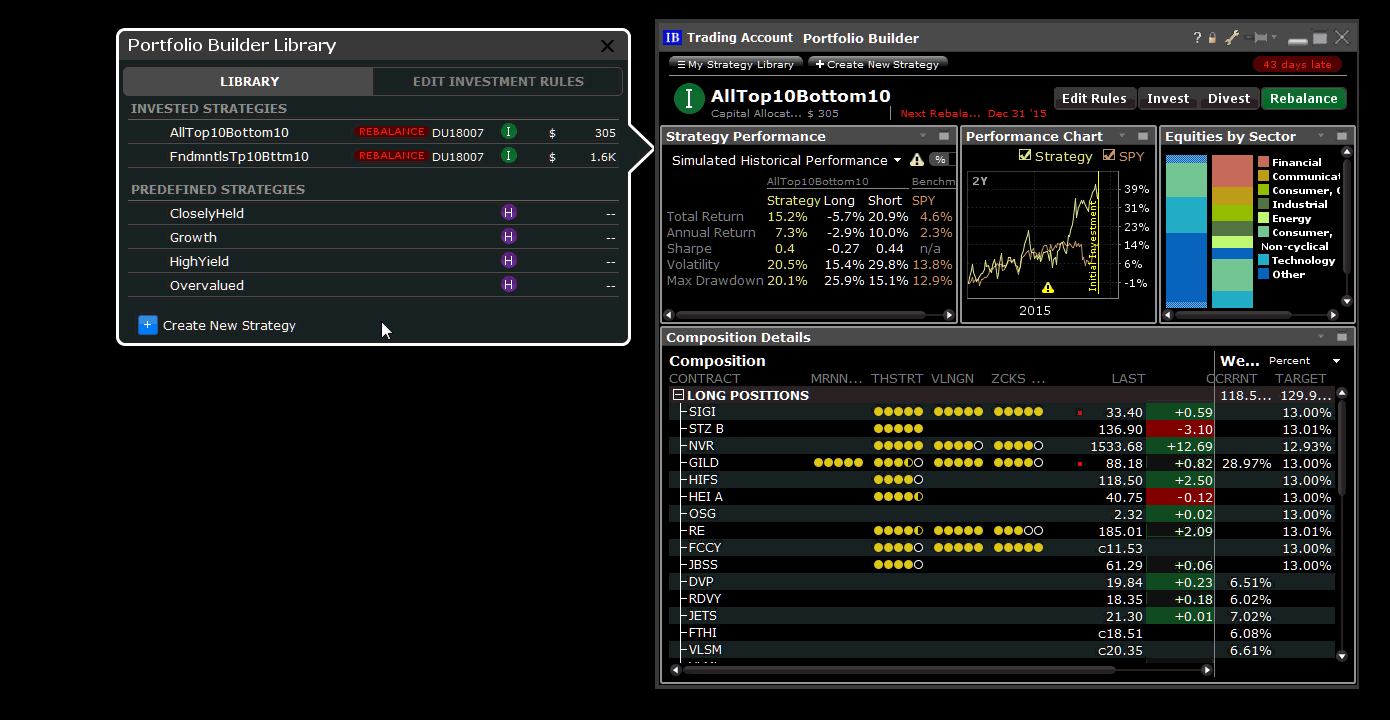Open My Strategy Library
Image resolution: width=1390 pixels, height=720 pixels.
(x=735, y=63)
